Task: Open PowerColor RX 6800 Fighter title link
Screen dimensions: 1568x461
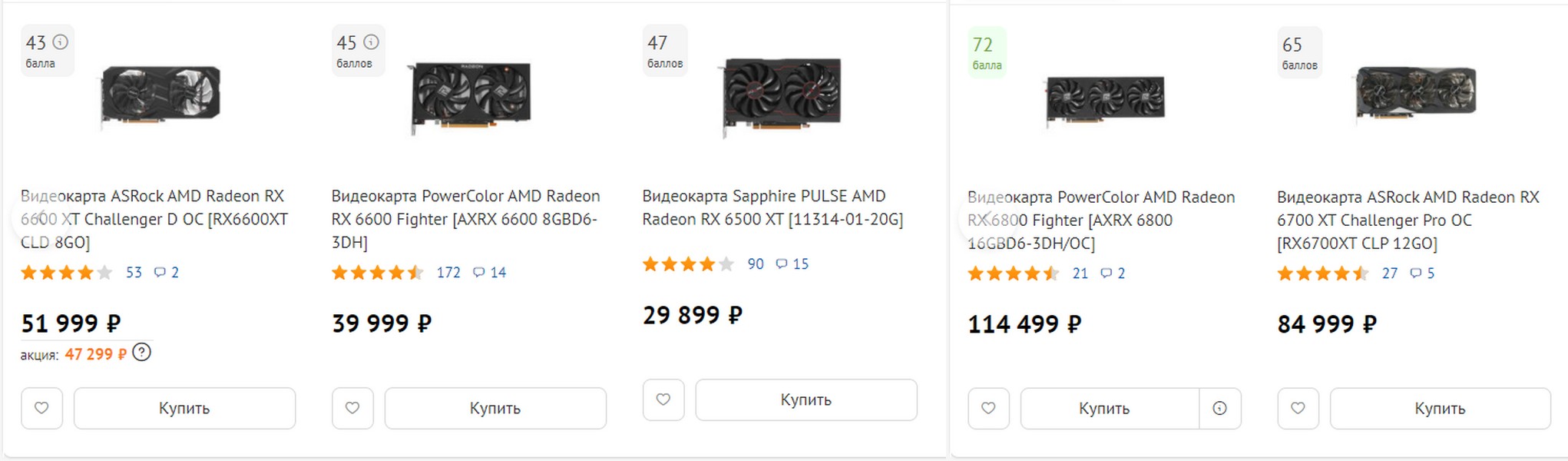Action: coord(1100,220)
